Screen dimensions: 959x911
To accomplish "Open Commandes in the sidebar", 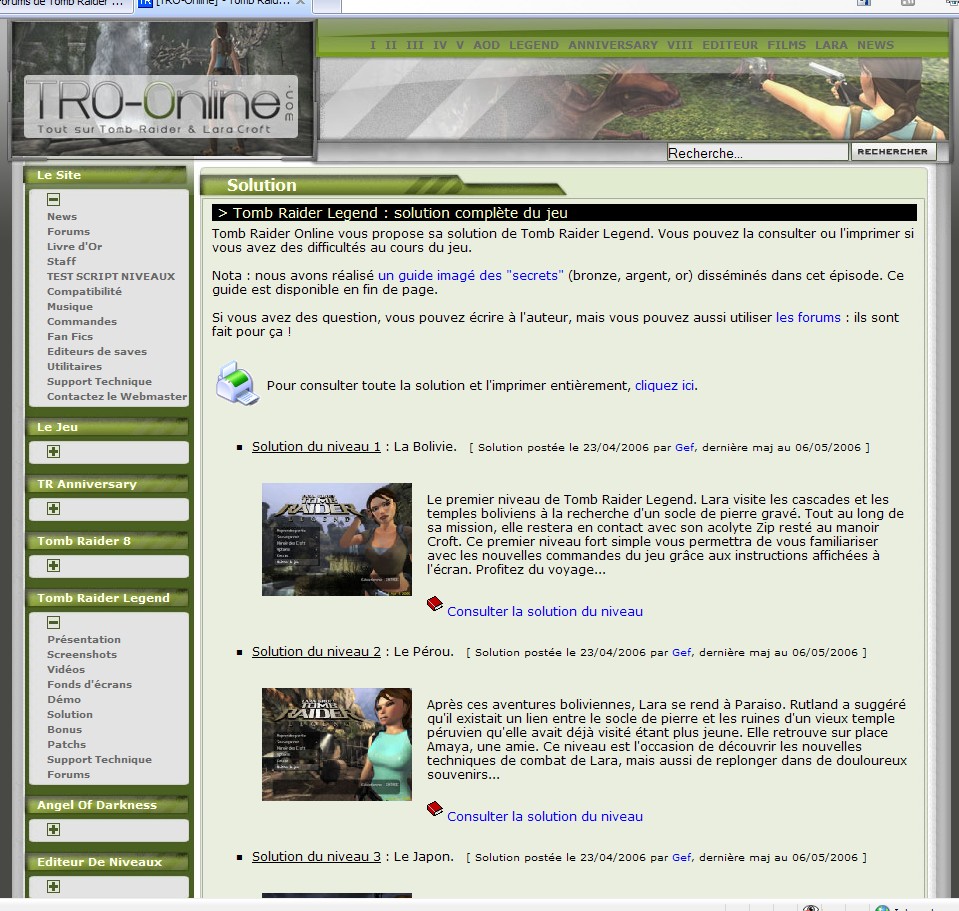I will click(82, 322).
